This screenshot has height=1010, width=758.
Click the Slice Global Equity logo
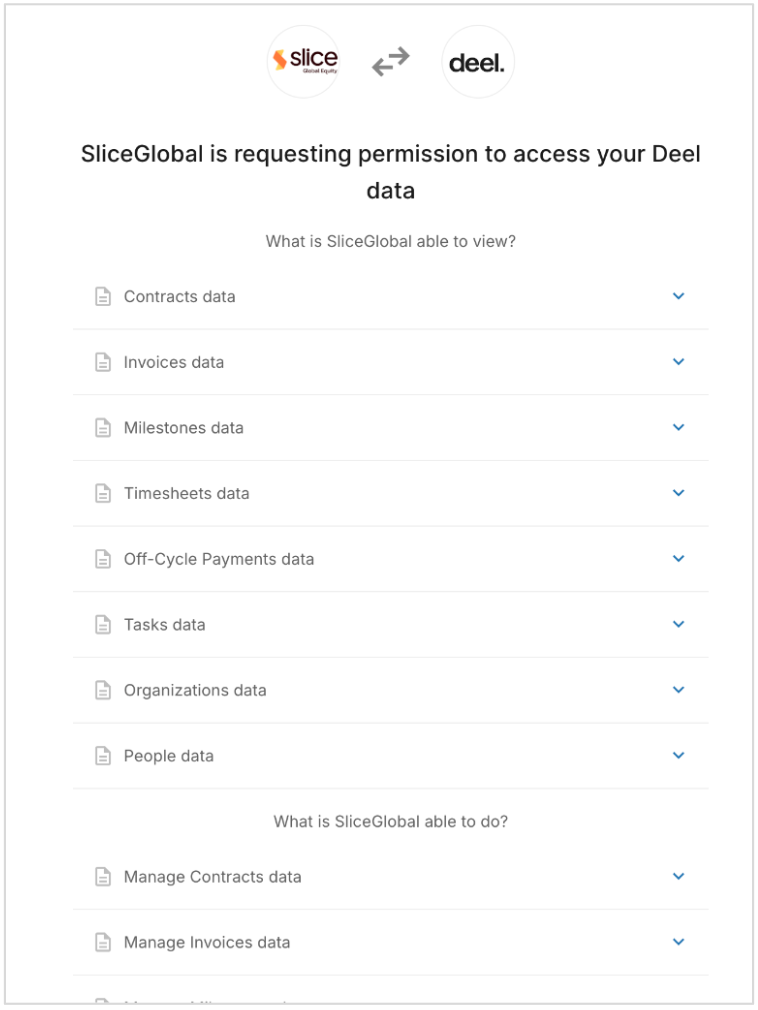coord(305,61)
